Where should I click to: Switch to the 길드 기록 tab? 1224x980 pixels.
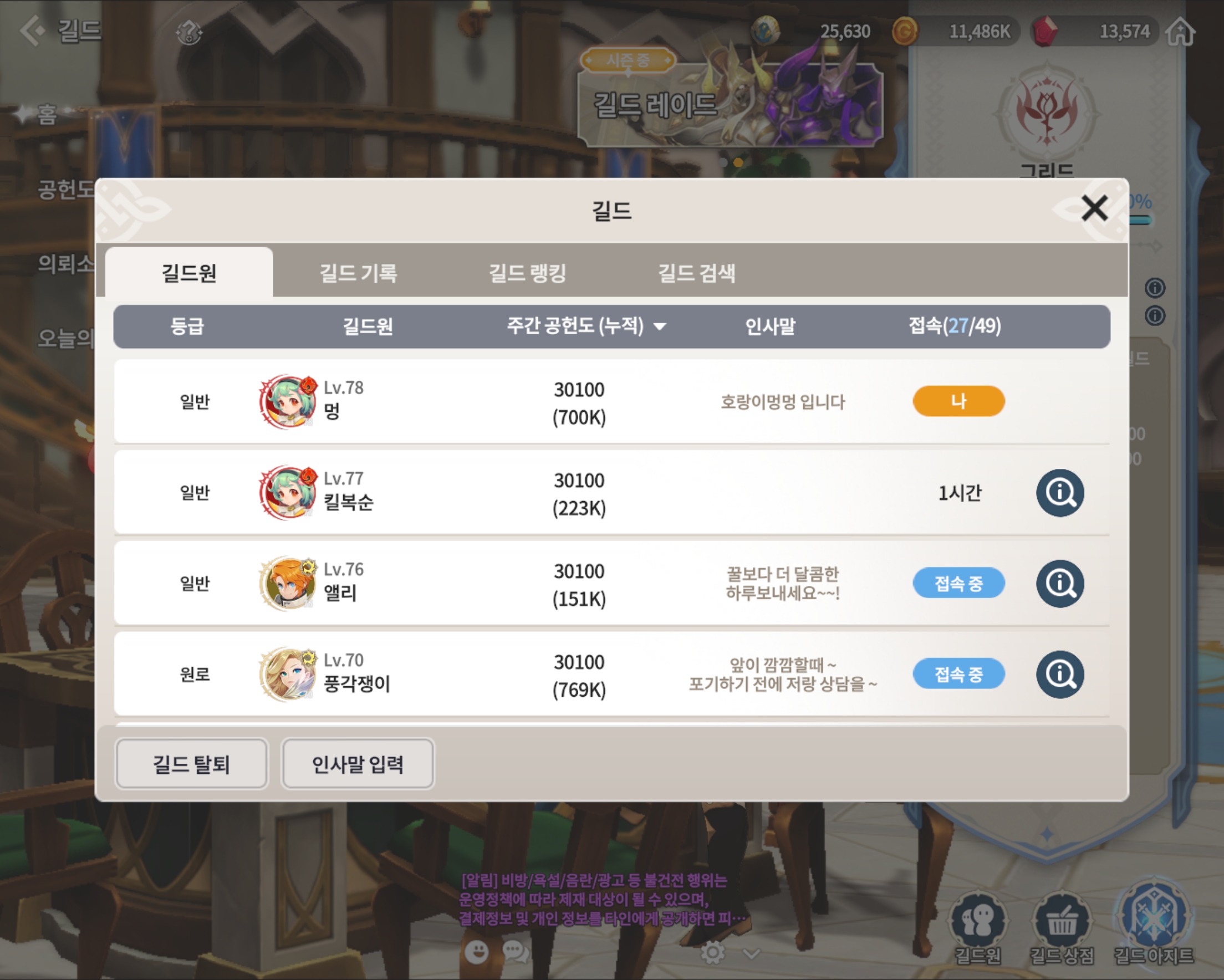358,273
